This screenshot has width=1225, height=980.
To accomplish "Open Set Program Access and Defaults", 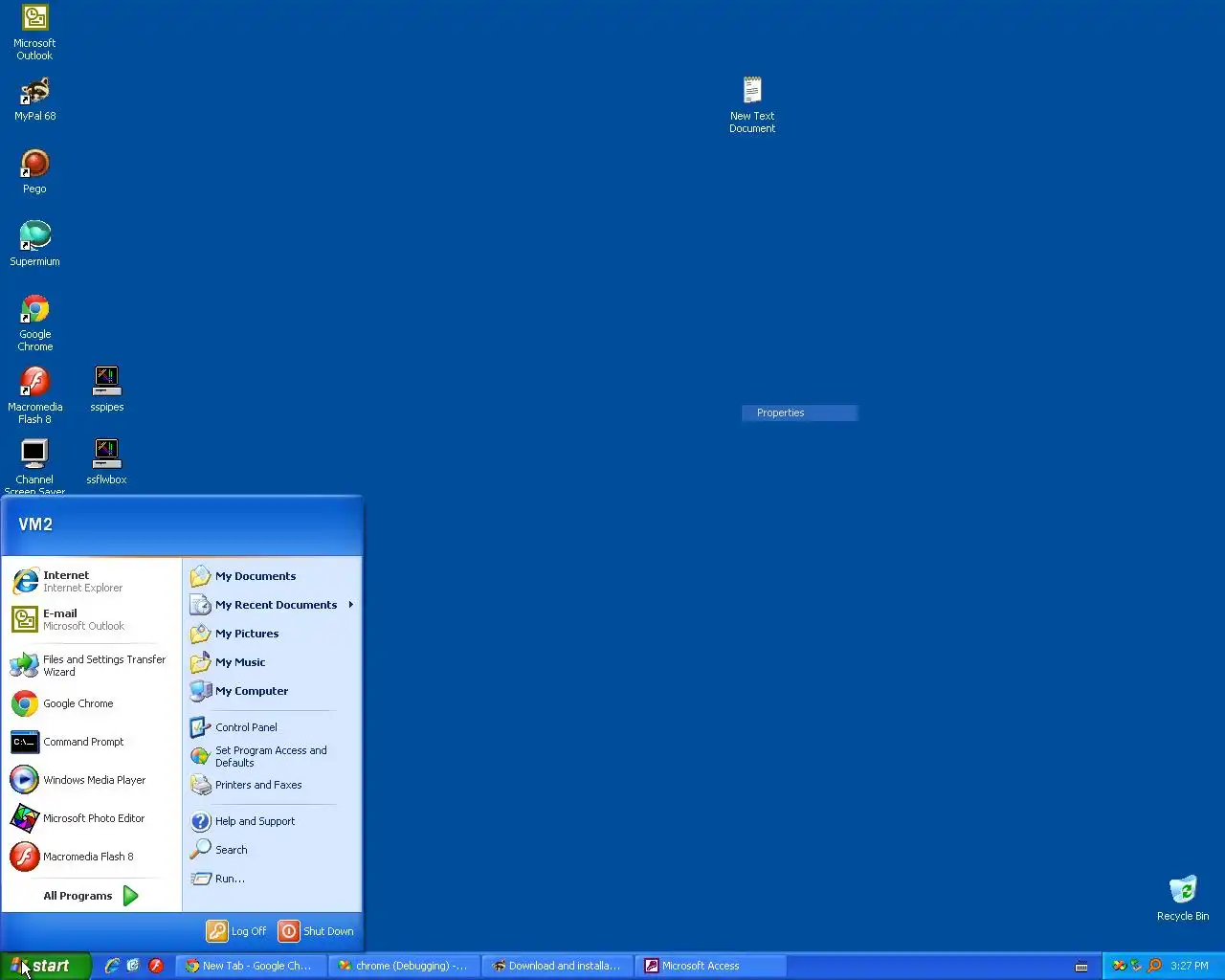I will coord(272,756).
